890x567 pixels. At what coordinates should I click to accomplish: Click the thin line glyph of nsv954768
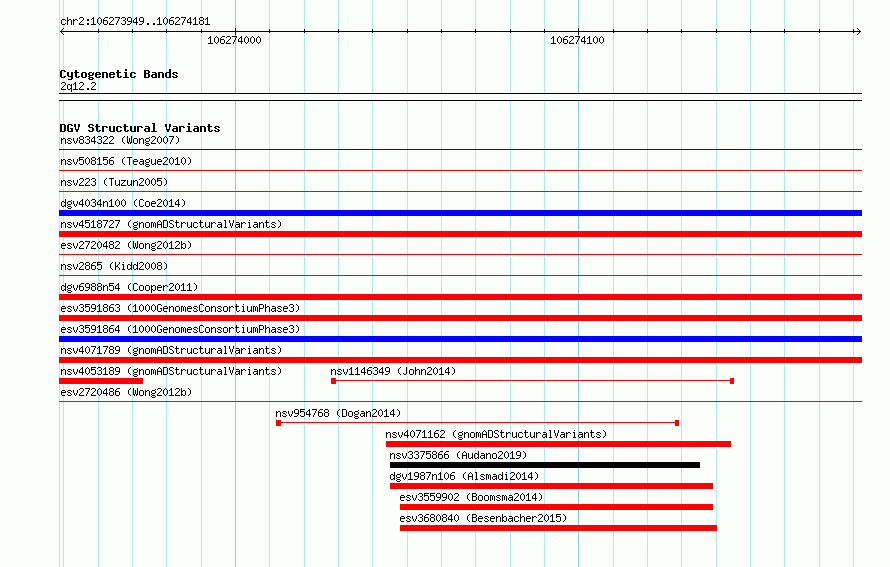tap(478, 423)
